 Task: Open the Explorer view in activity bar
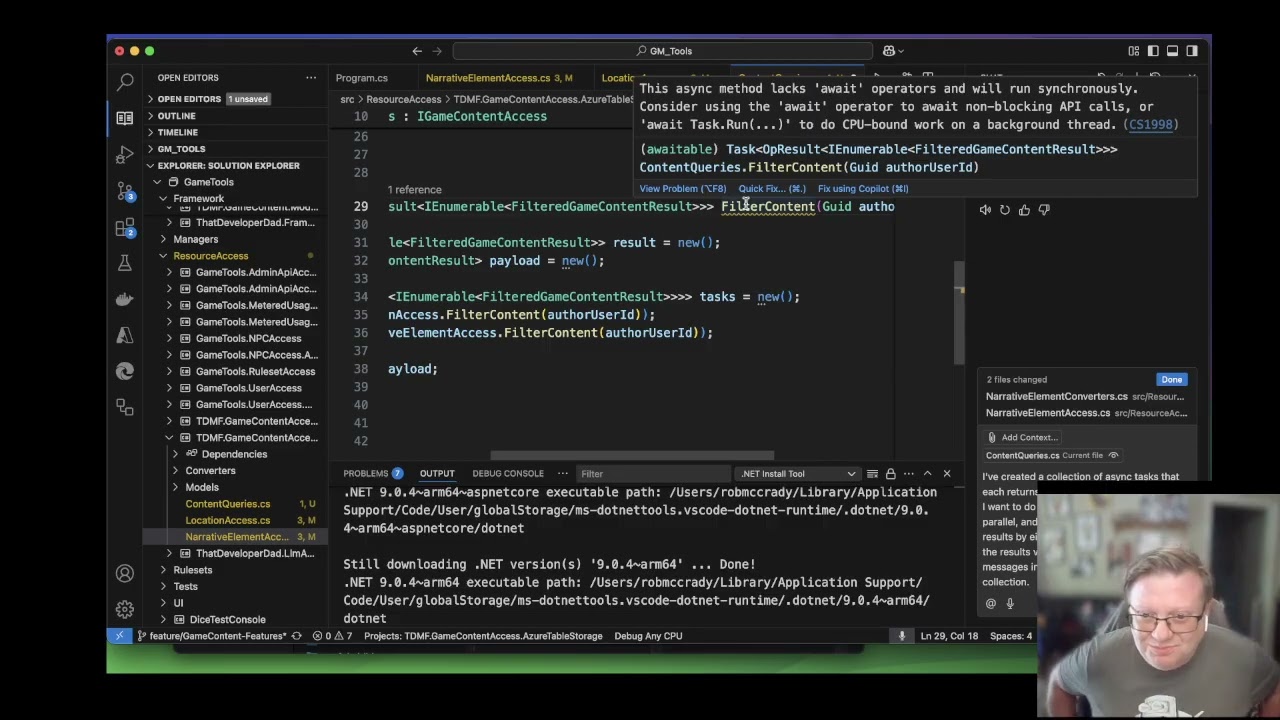click(x=125, y=118)
